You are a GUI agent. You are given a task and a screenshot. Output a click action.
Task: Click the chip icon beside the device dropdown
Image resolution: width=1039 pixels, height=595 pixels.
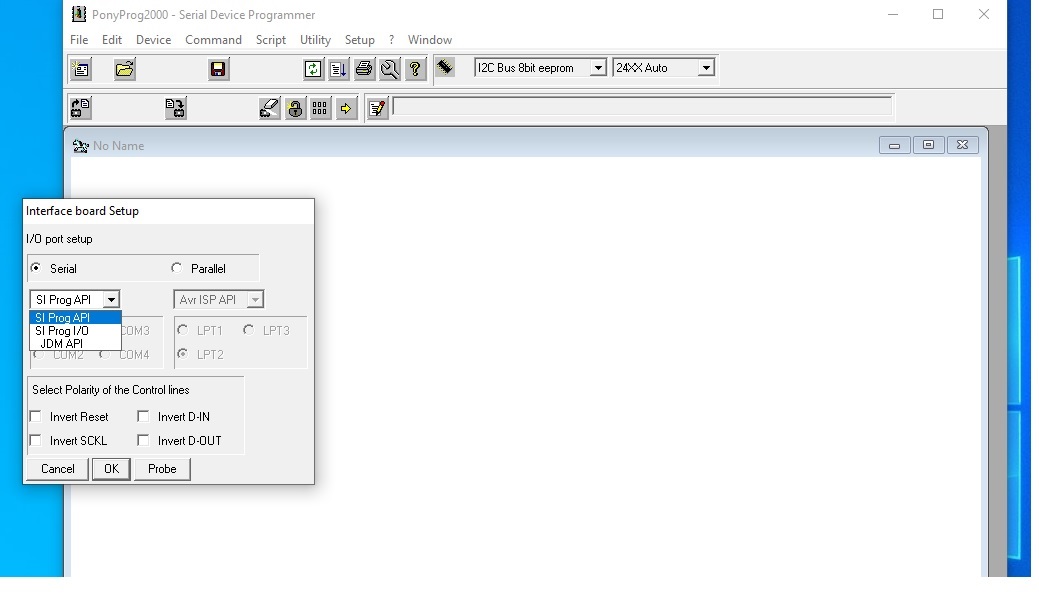[445, 67]
